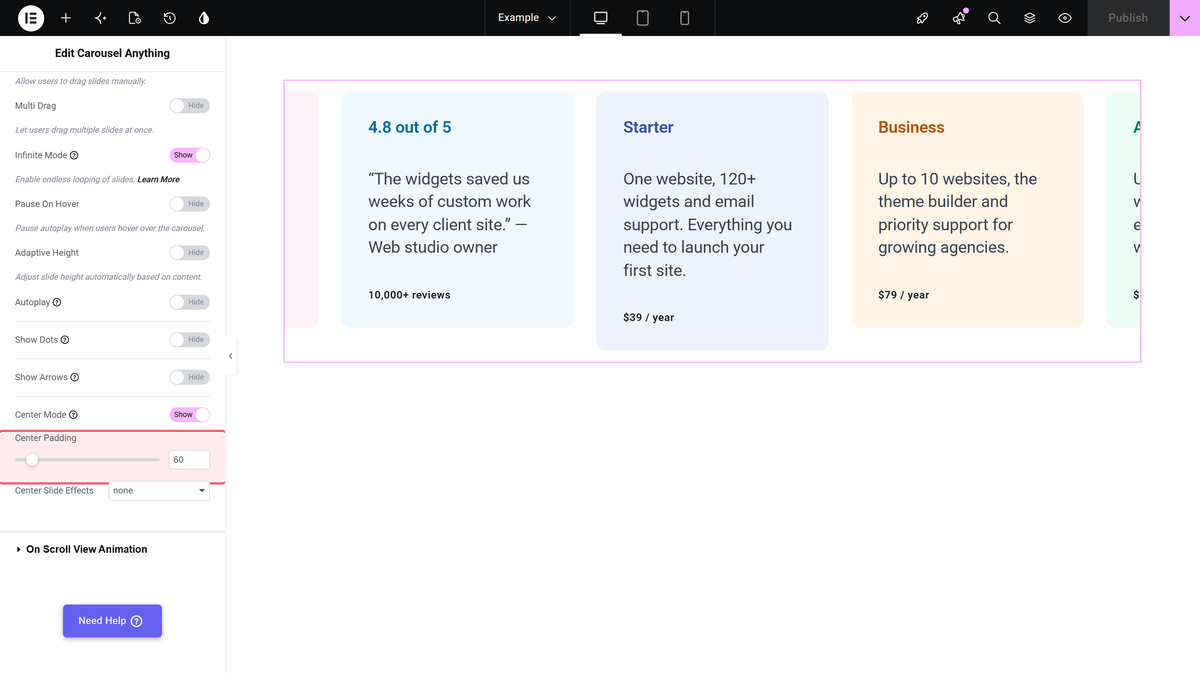1200x675 pixels.
Task: Click Center Mode help question icon
Action: pos(73,415)
